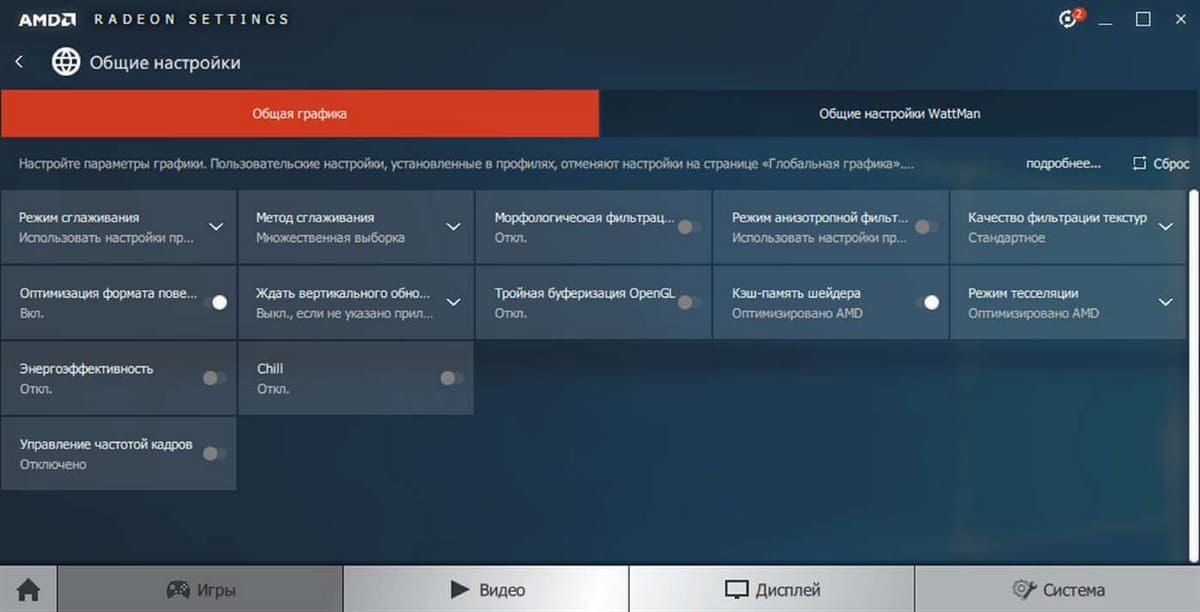1200x612 pixels.
Task: Switch to Общие настройки WattMan tab
Action: [899, 114]
